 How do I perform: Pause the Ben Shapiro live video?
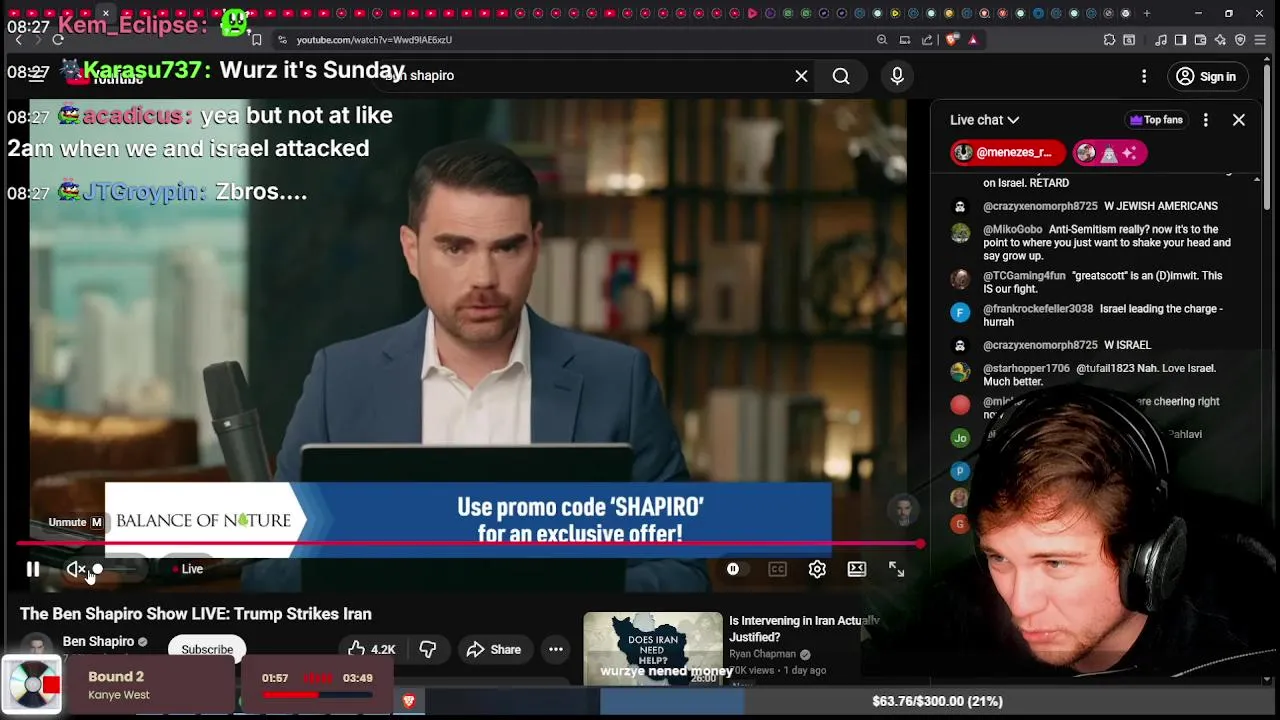tap(33, 569)
